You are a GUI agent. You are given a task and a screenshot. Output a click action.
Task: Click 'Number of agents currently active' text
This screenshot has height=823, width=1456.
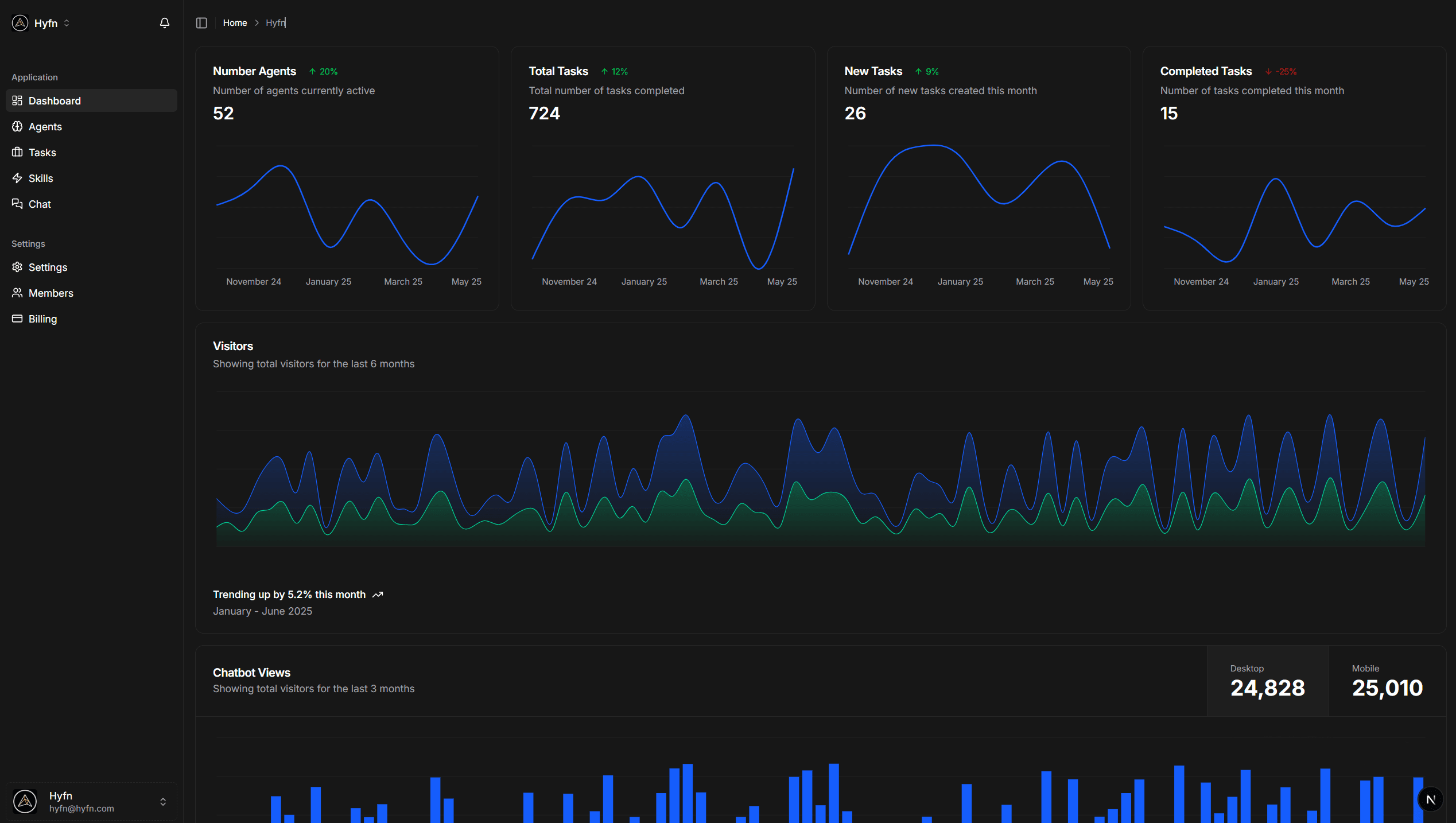pos(294,91)
